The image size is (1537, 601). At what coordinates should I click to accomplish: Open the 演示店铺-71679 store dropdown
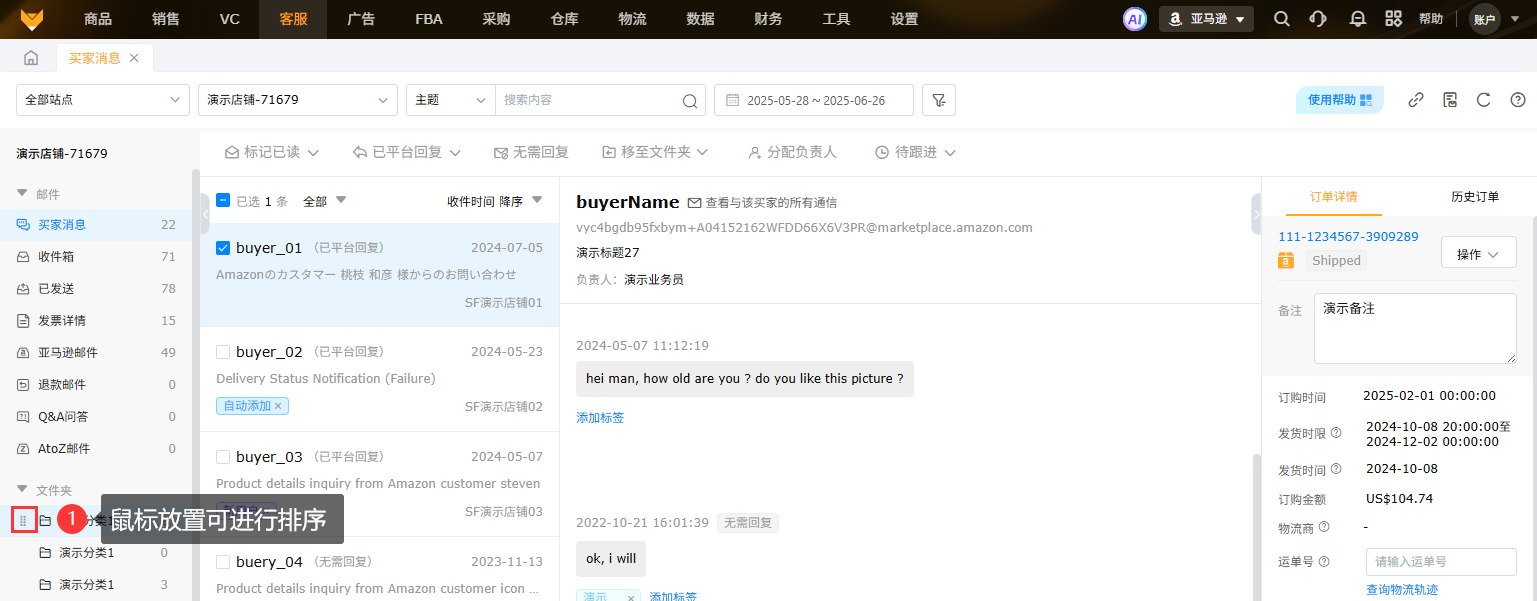298,100
